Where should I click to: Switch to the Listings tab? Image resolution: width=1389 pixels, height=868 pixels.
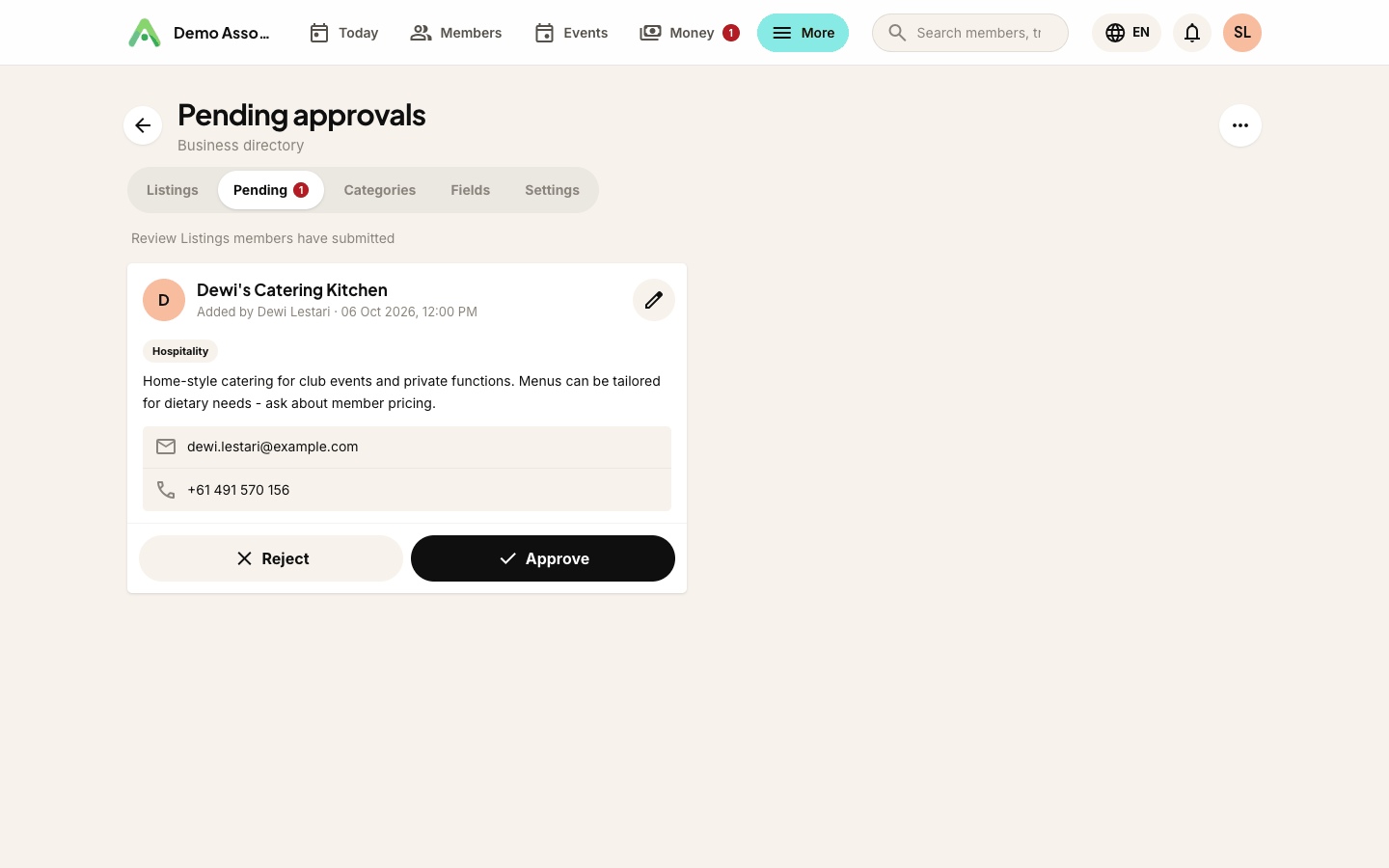pos(173,190)
